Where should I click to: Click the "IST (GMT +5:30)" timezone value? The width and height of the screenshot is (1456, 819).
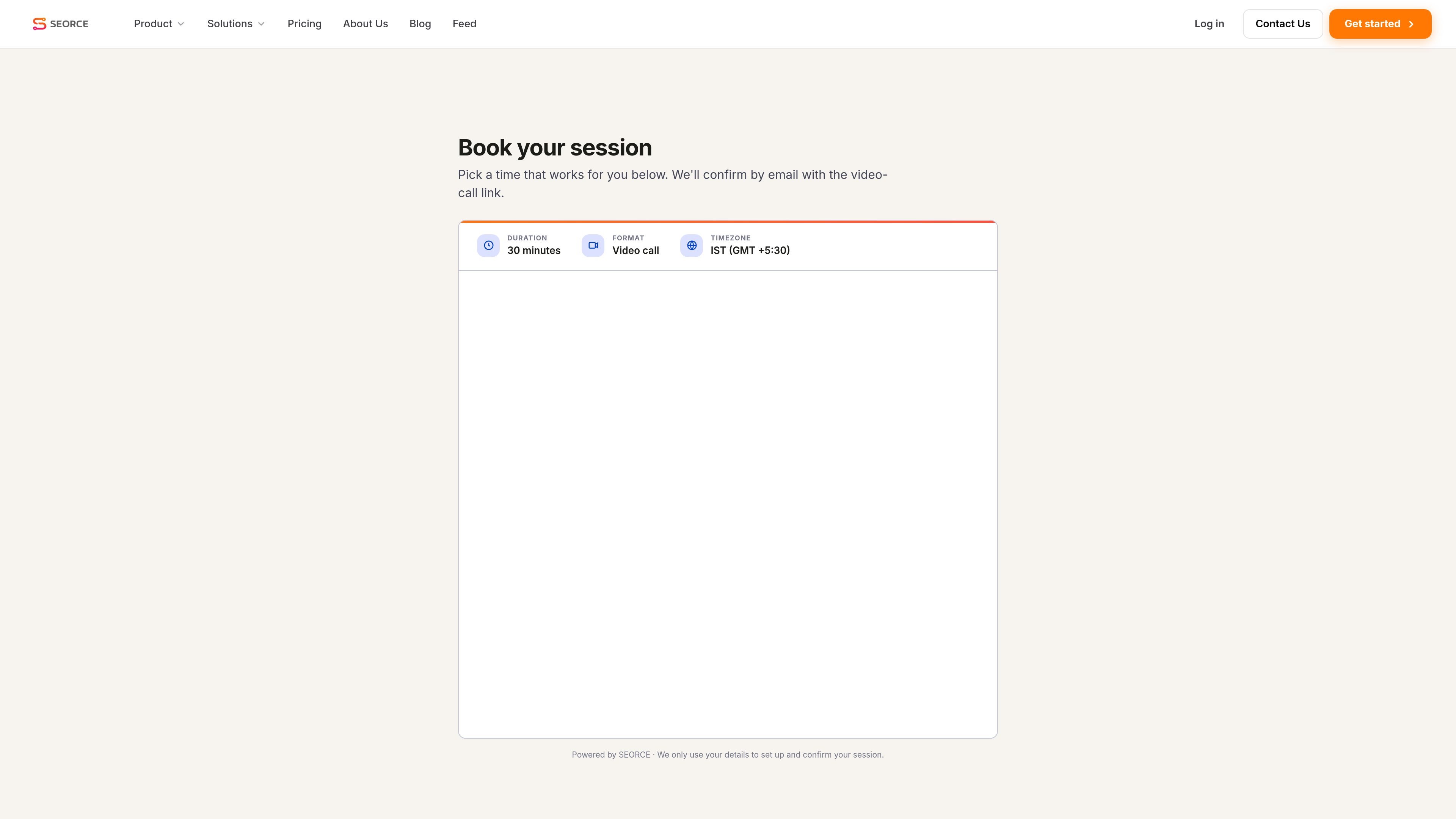[x=750, y=250]
